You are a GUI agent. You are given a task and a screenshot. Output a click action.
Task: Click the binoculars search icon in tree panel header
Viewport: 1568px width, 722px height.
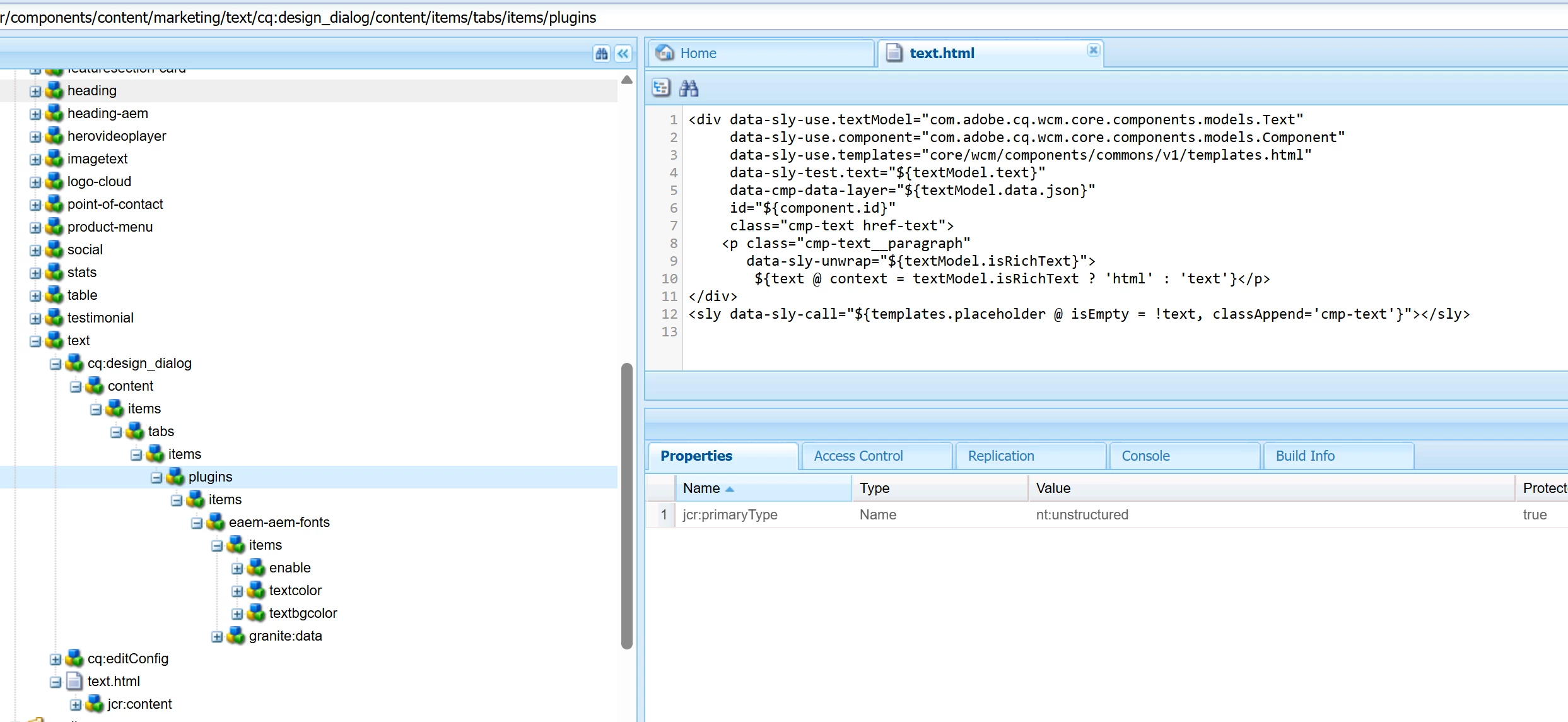click(601, 54)
